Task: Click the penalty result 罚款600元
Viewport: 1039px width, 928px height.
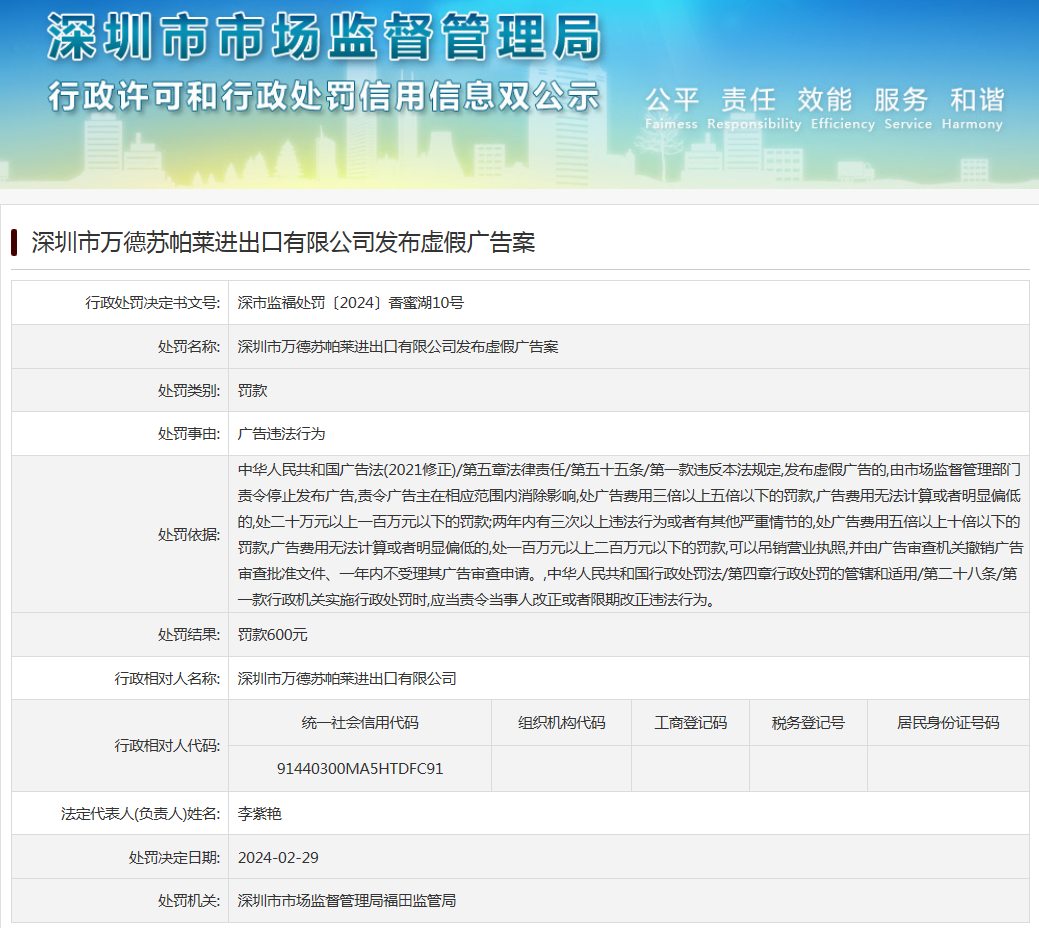Action: (x=272, y=634)
